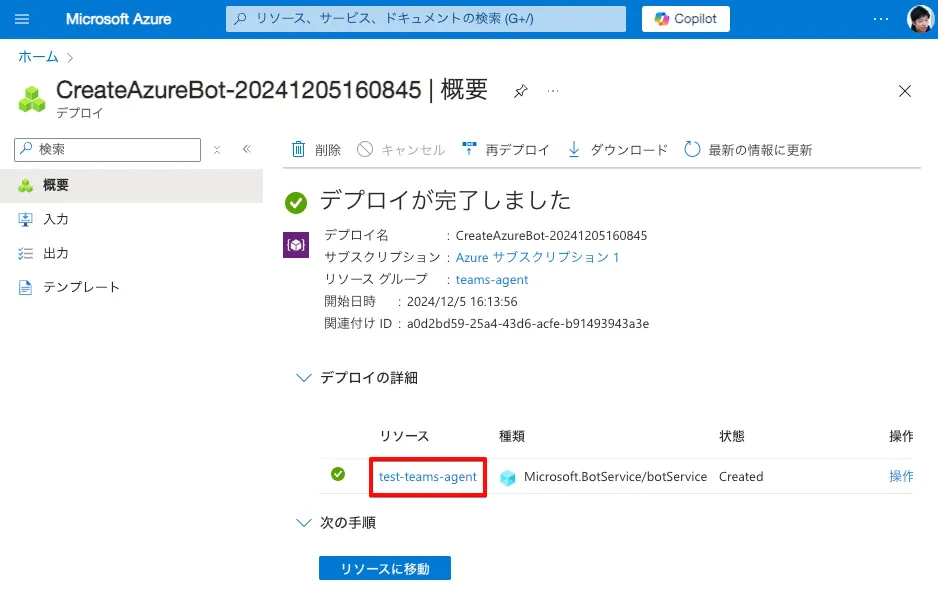Click the 削除 trash icon
Viewport: 938px width, 595px height.
[x=298, y=149]
